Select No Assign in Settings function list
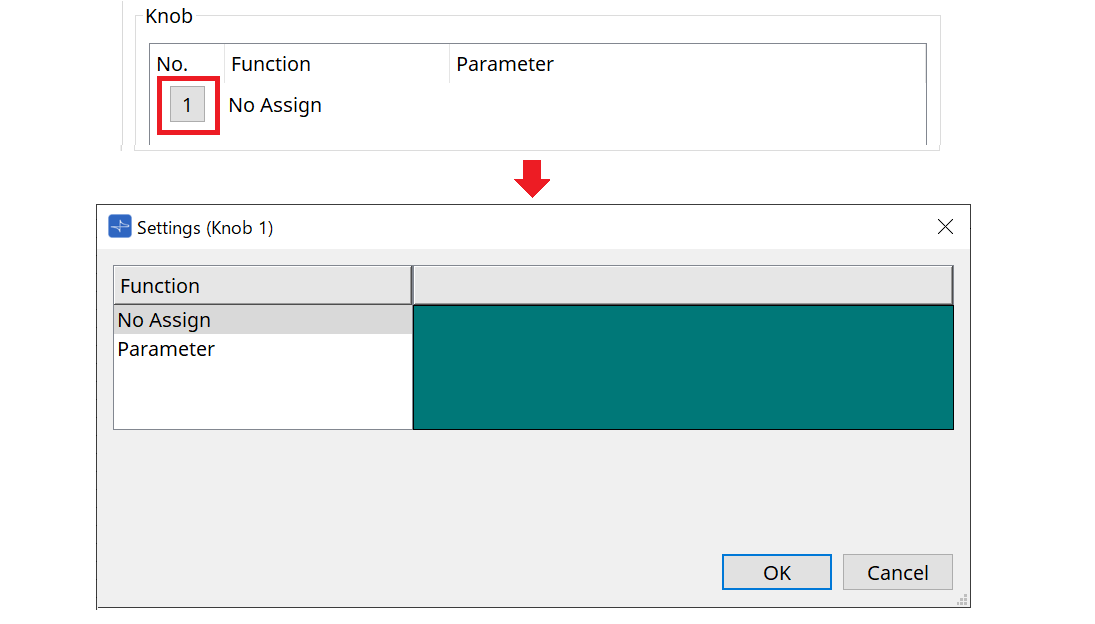1095x624 pixels. coord(164,320)
